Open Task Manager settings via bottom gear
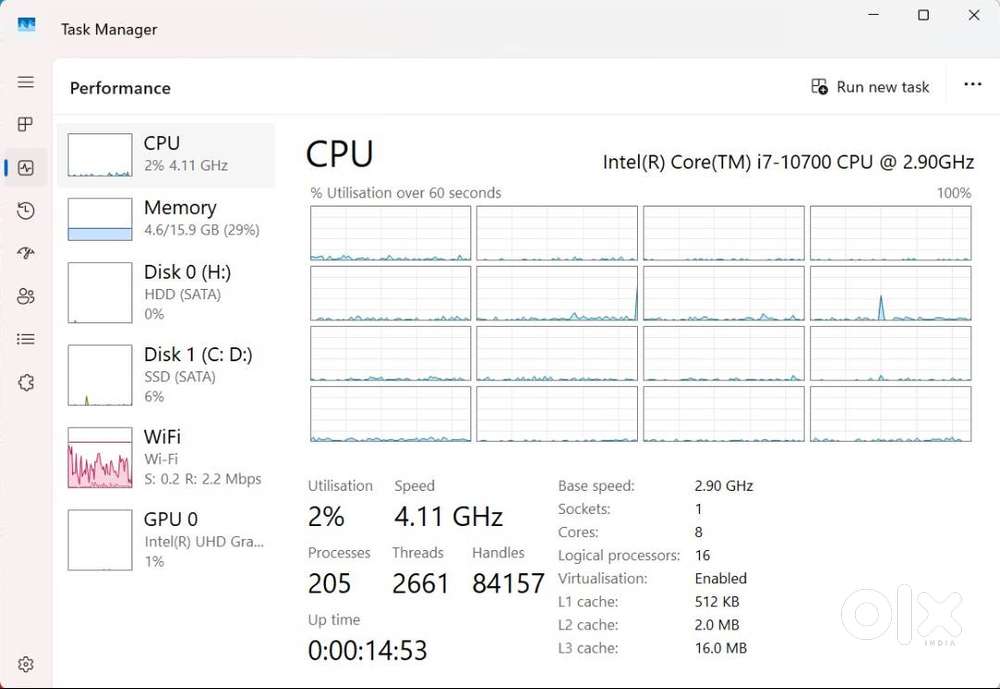1000x689 pixels. [26, 663]
